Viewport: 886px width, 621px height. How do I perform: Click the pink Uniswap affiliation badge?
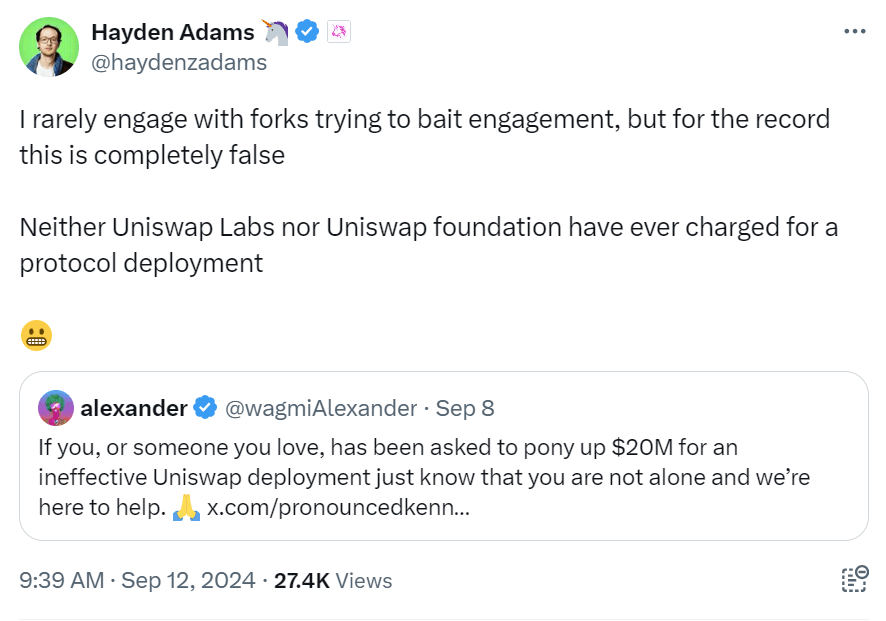pyautogui.click(x=339, y=32)
